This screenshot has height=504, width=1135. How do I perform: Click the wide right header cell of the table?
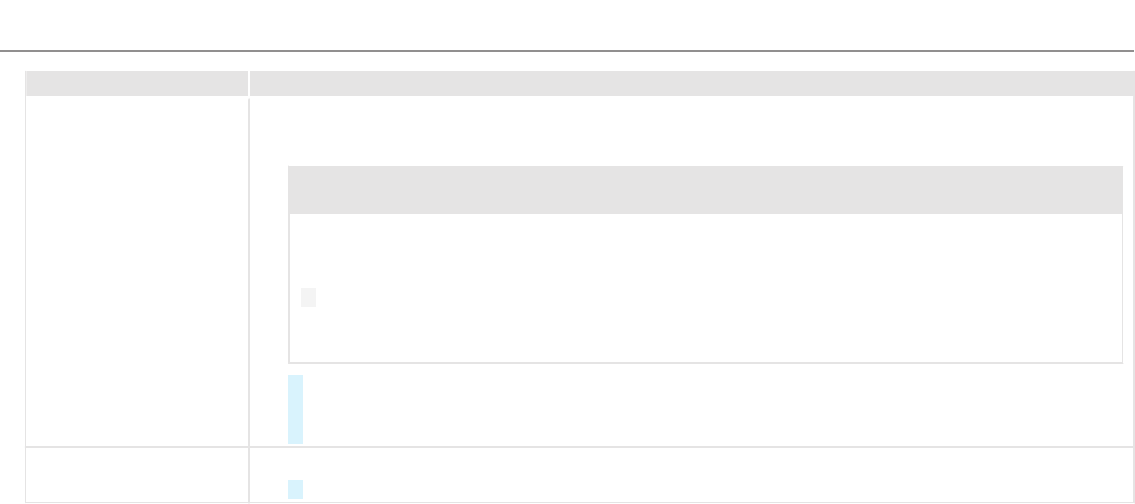pos(690,83)
